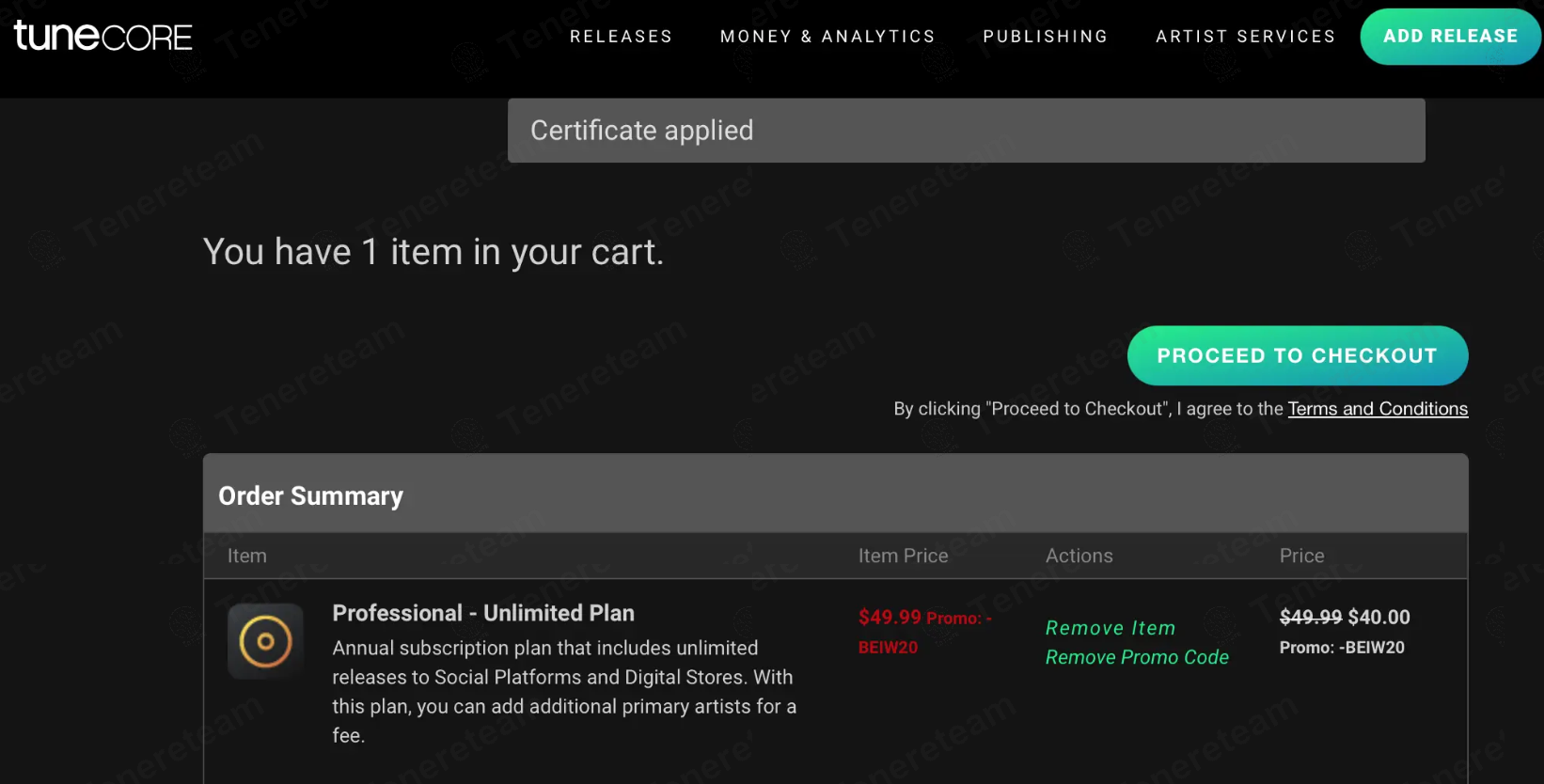Open the RELEASES menu

pyautogui.click(x=621, y=36)
